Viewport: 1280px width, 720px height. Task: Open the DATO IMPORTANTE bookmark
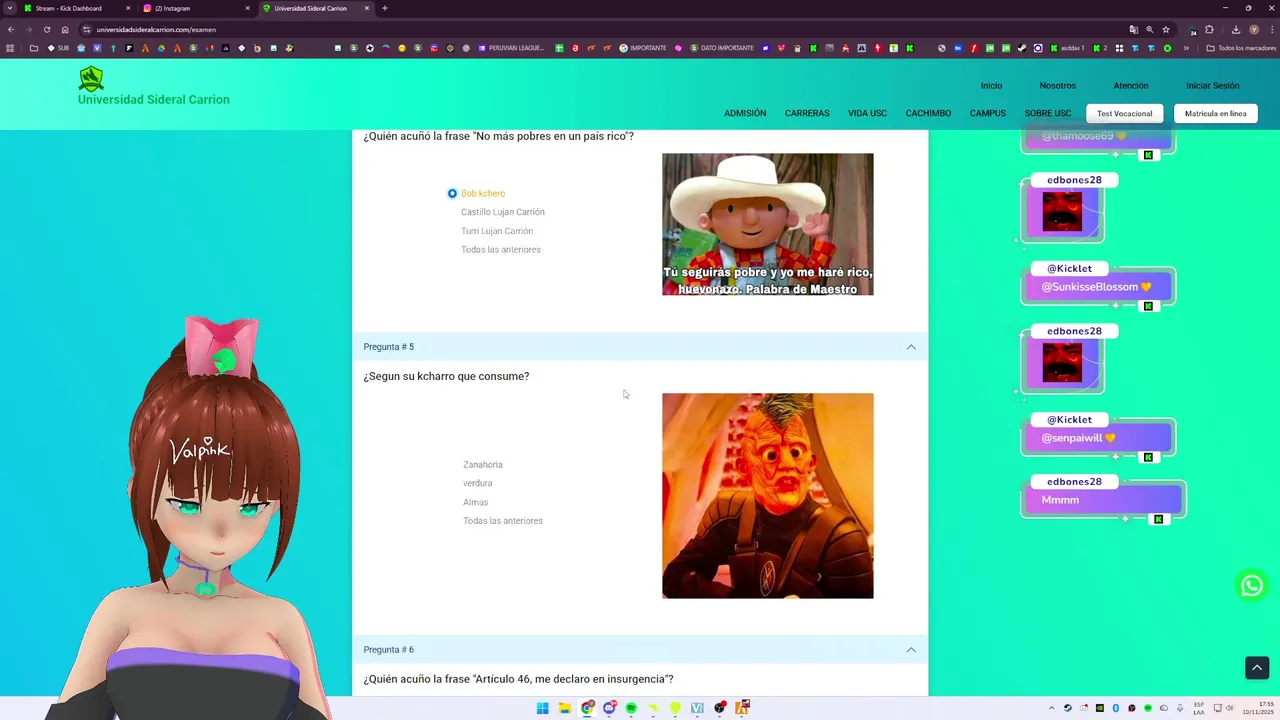(722, 48)
